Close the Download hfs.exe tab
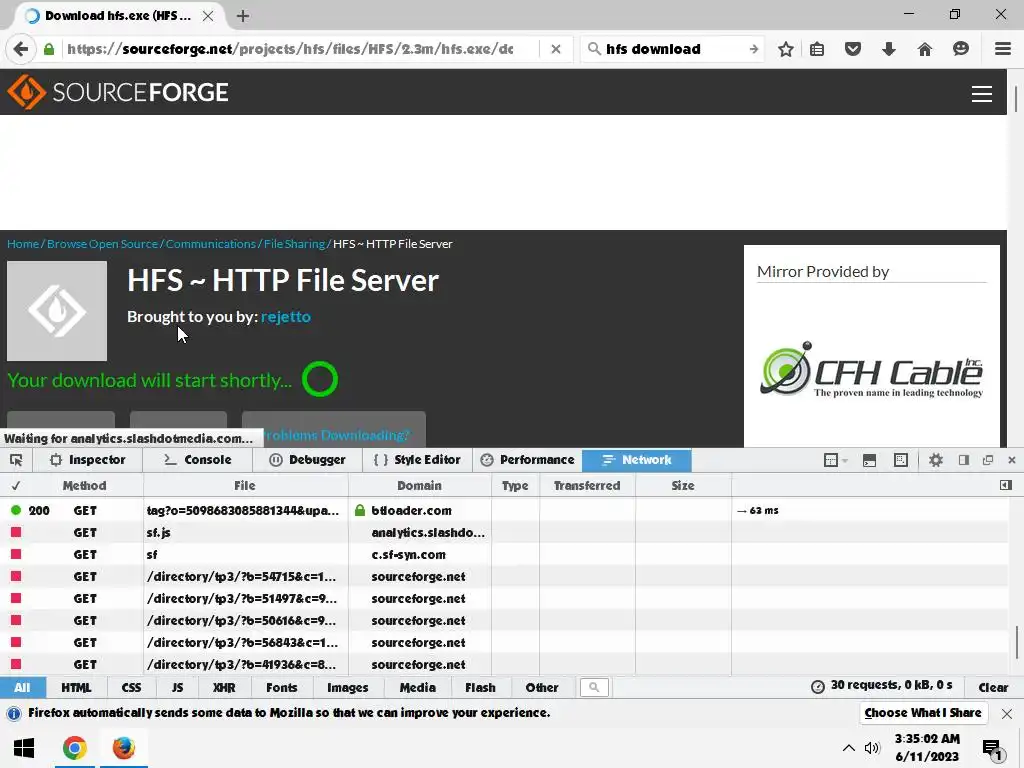This screenshot has width=1024, height=768. click(x=208, y=16)
